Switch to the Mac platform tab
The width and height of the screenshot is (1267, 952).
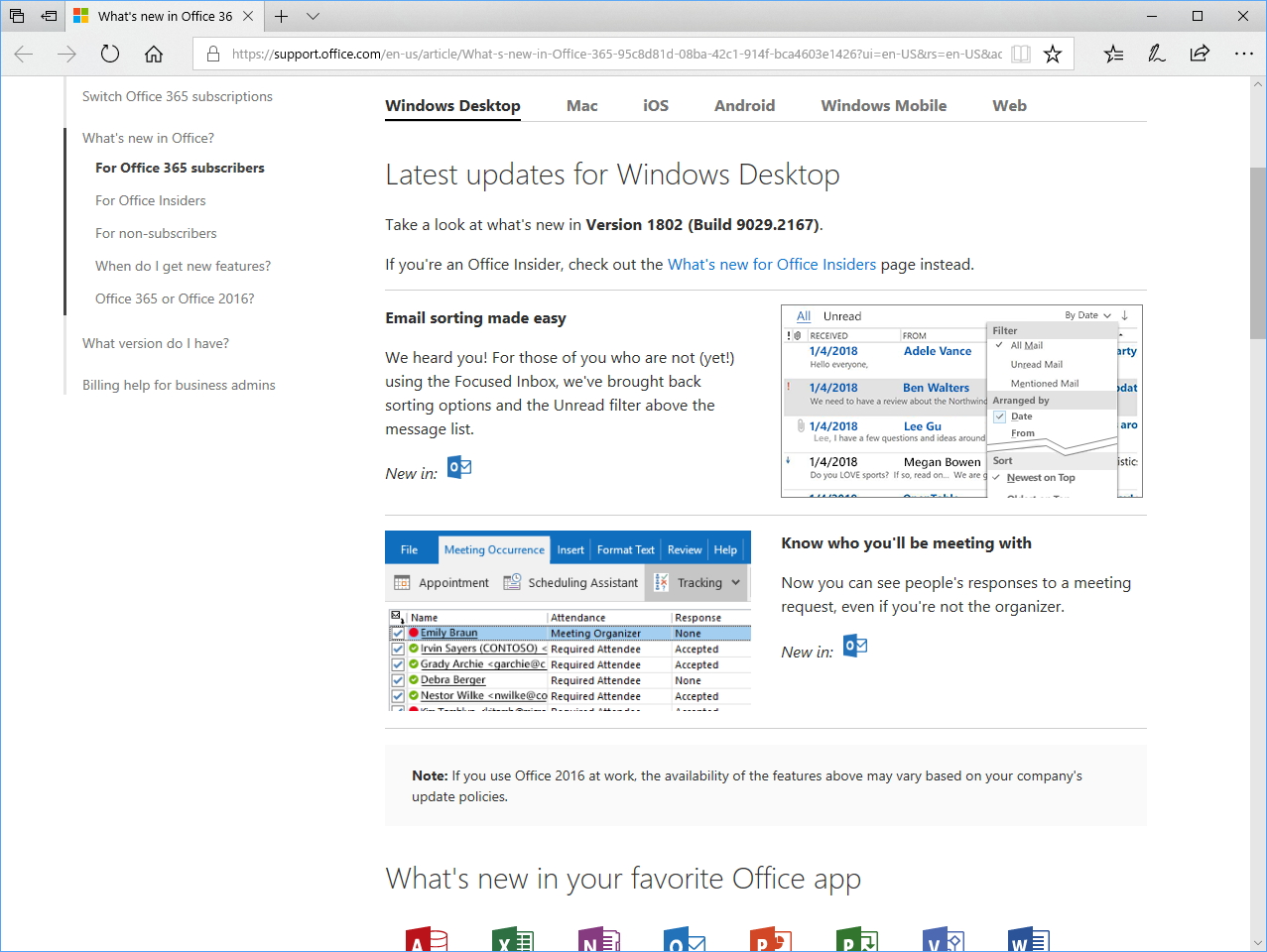coord(581,105)
